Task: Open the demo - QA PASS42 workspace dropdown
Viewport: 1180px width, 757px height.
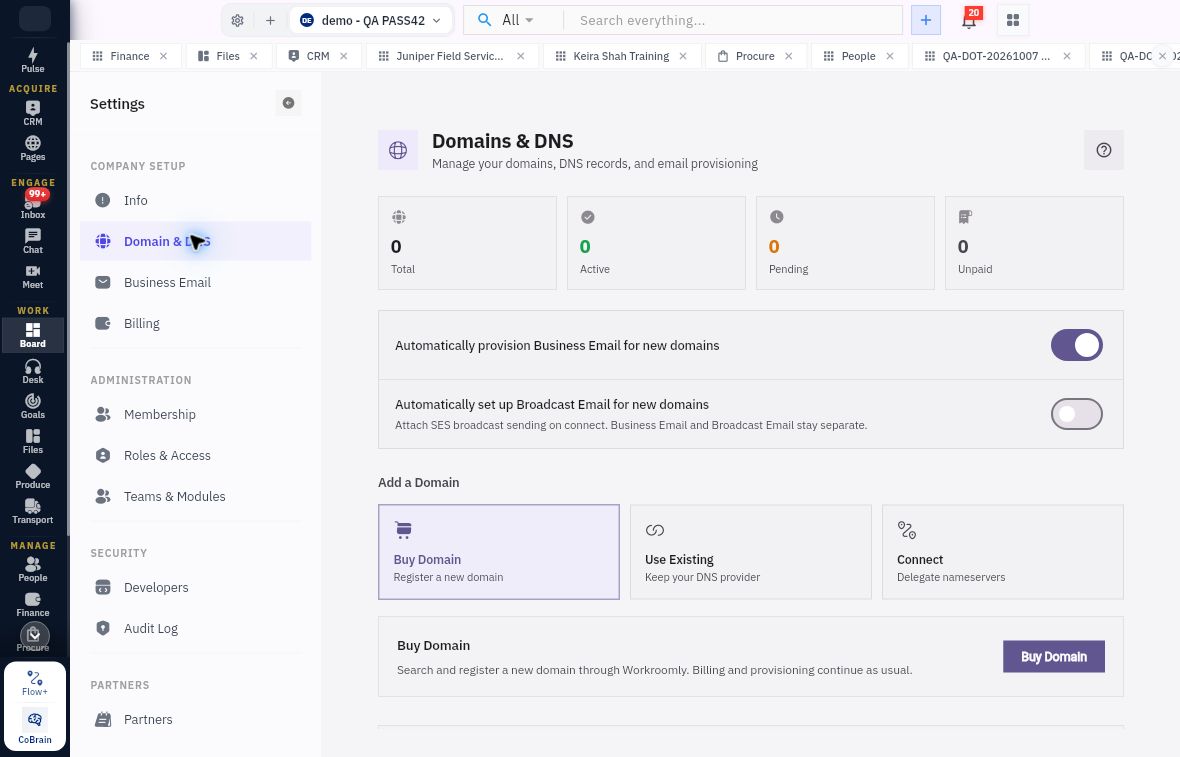Action: (x=371, y=20)
